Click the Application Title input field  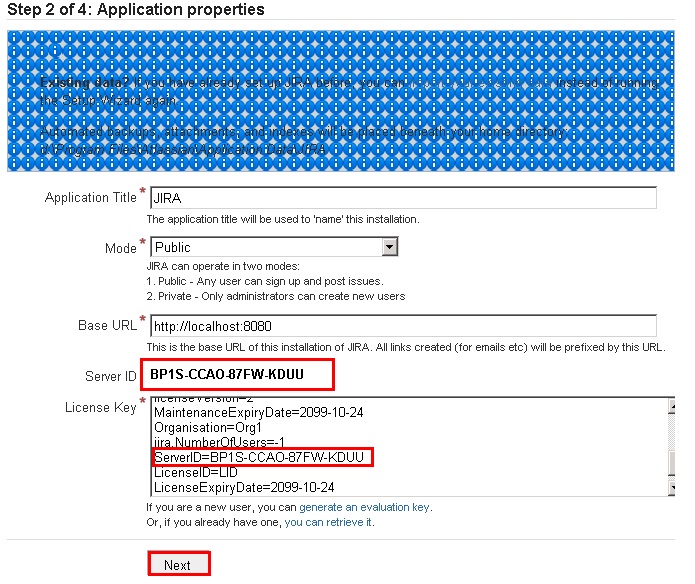[403, 198]
